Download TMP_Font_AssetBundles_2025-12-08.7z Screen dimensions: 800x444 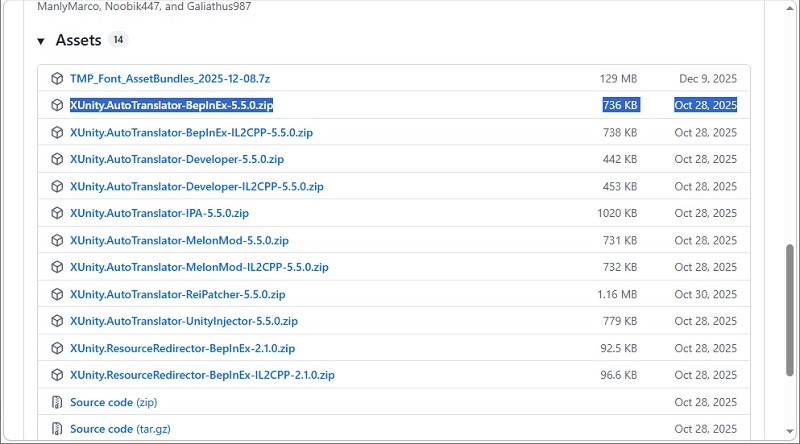coord(168,78)
